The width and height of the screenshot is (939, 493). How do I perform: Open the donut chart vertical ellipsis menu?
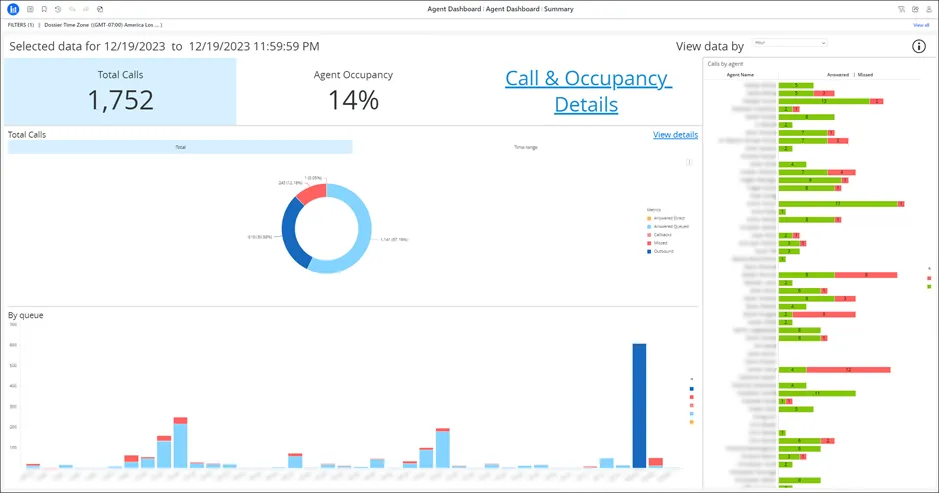pyautogui.click(x=689, y=162)
